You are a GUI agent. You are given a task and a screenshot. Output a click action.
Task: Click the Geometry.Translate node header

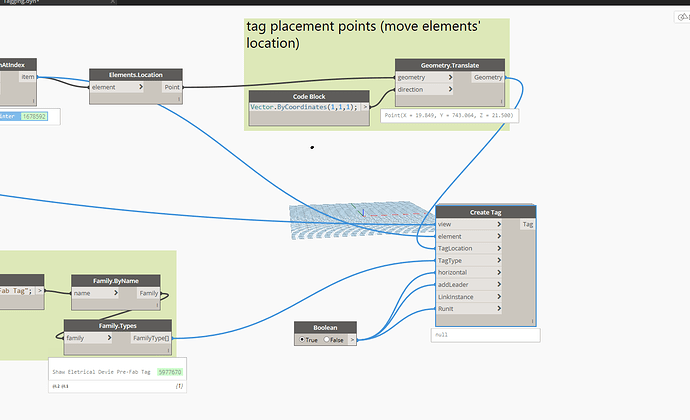tap(450, 65)
